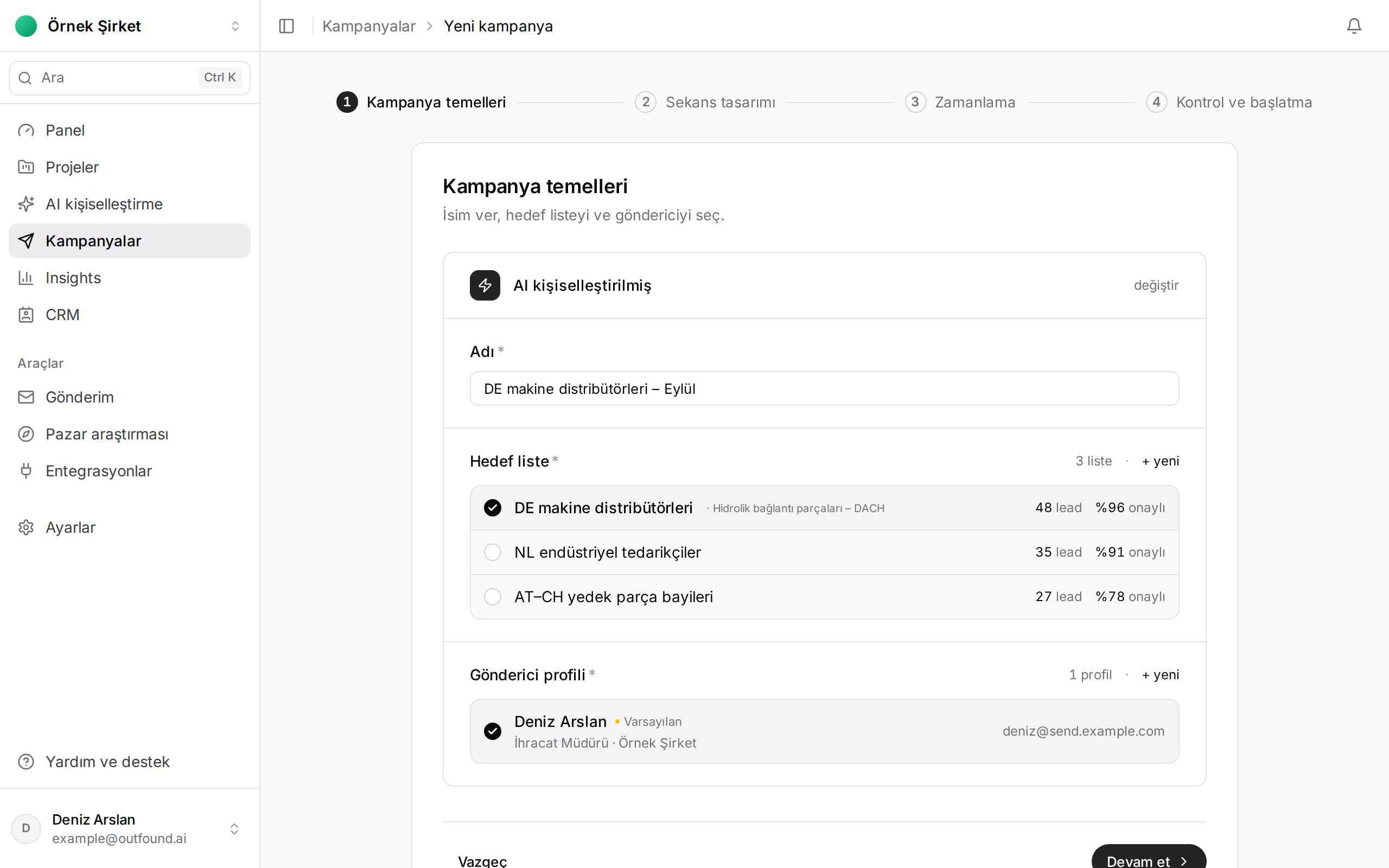Select AT–CH yedek parça bayileri radio
This screenshot has height=868, width=1389.
pos(493,596)
